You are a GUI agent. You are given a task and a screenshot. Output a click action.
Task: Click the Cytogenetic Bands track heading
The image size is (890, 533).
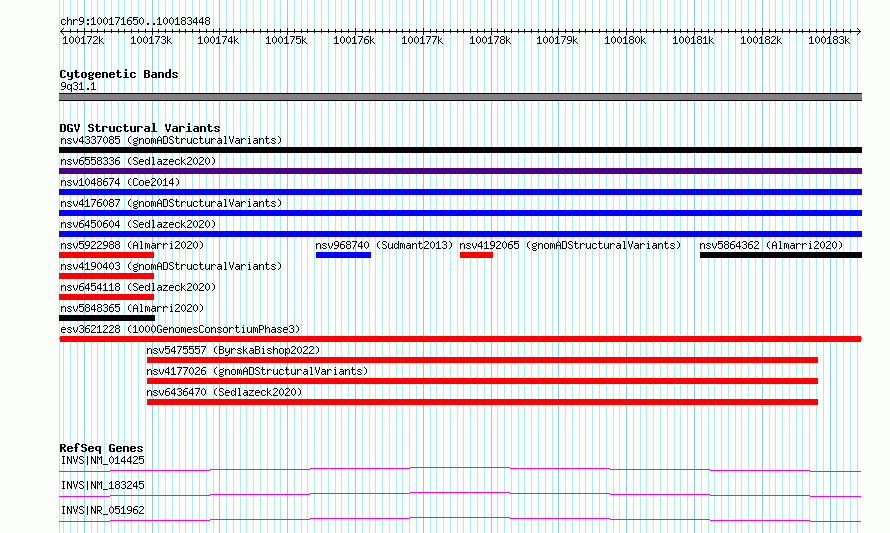(119, 74)
